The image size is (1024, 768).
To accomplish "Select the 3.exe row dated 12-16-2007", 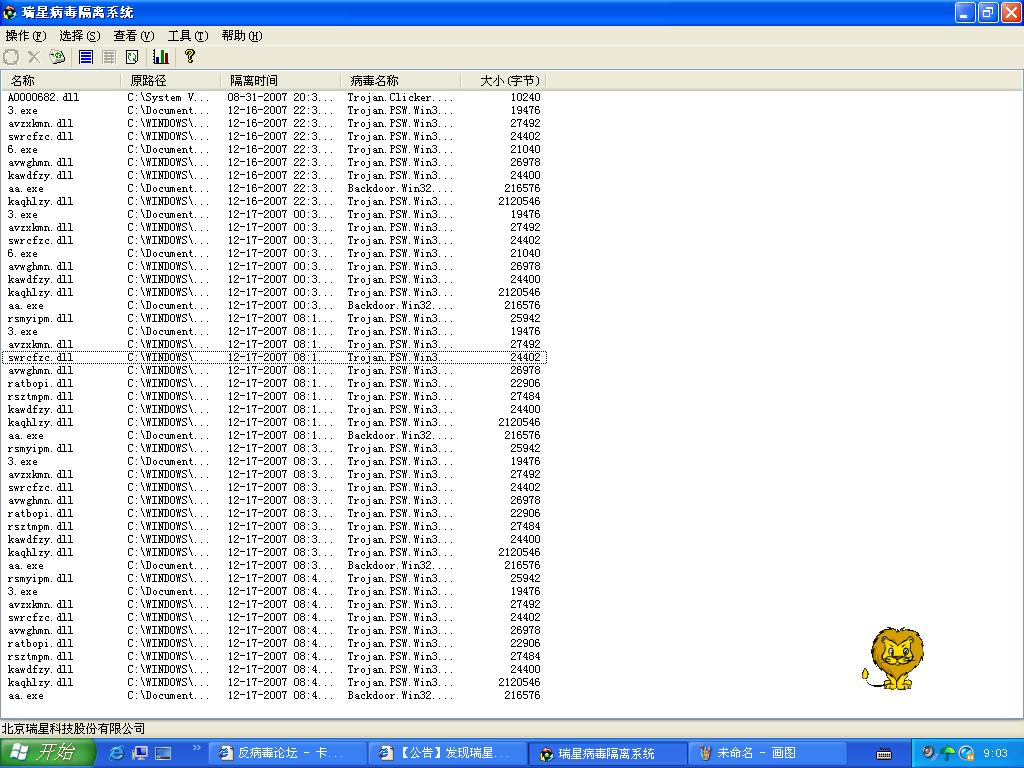I will coord(274,110).
